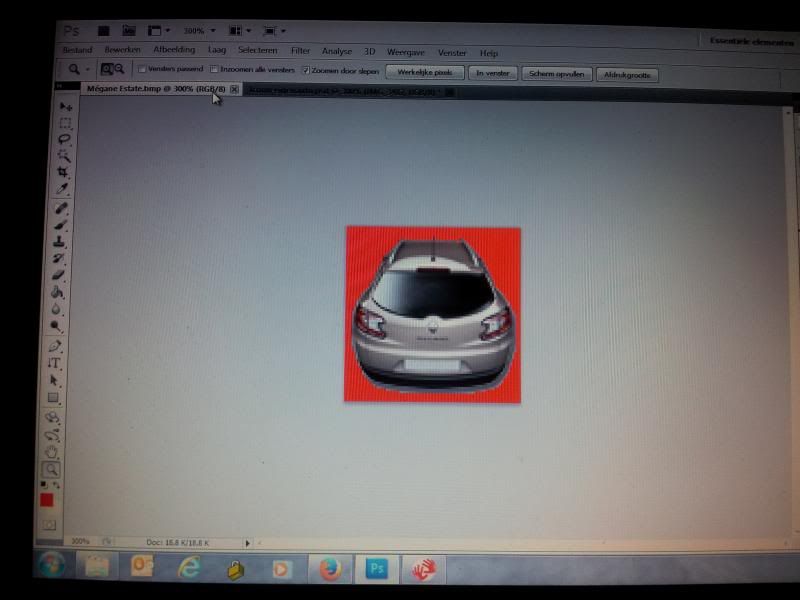The width and height of the screenshot is (800, 600).
Task: Select the Crop tool
Action: (63, 172)
